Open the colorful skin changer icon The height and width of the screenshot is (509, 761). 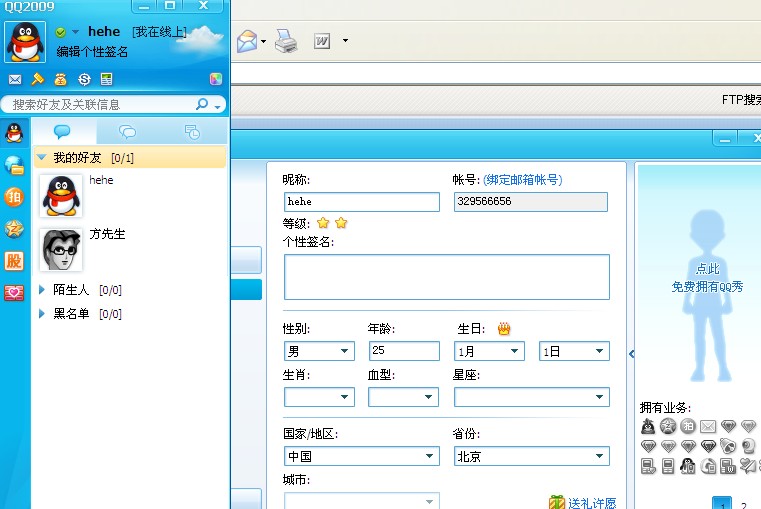coord(216,79)
